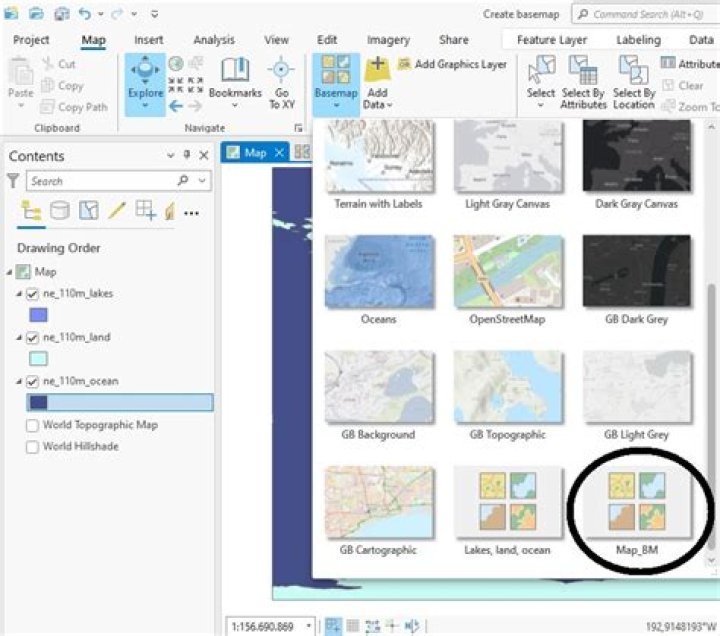
Task: Click Add Graphics Layer
Action: (x=452, y=64)
